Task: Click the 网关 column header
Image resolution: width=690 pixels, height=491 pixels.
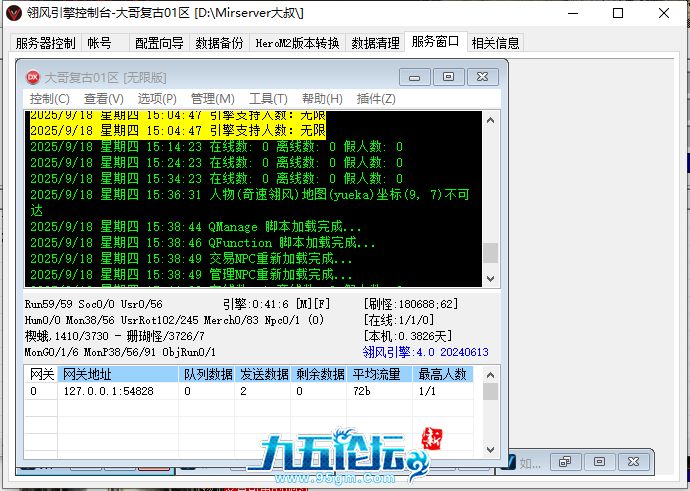Action: pyautogui.click(x=41, y=374)
